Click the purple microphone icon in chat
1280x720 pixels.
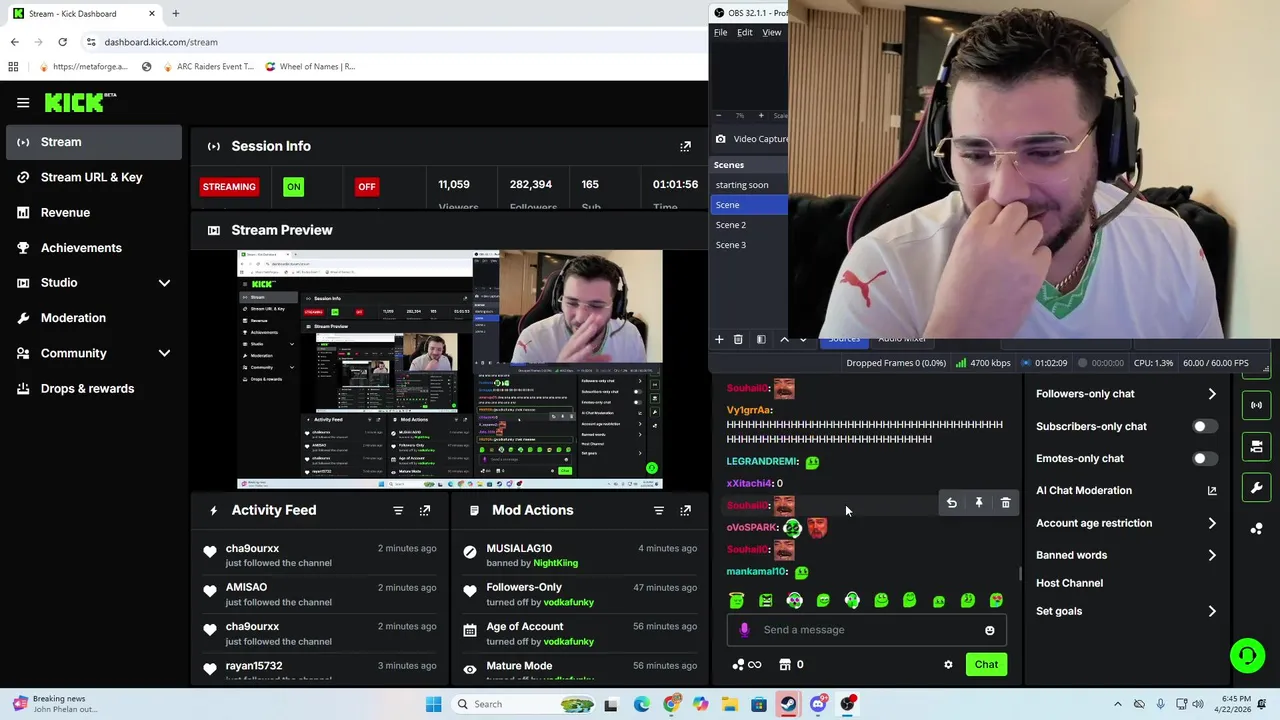pyautogui.click(x=744, y=630)
